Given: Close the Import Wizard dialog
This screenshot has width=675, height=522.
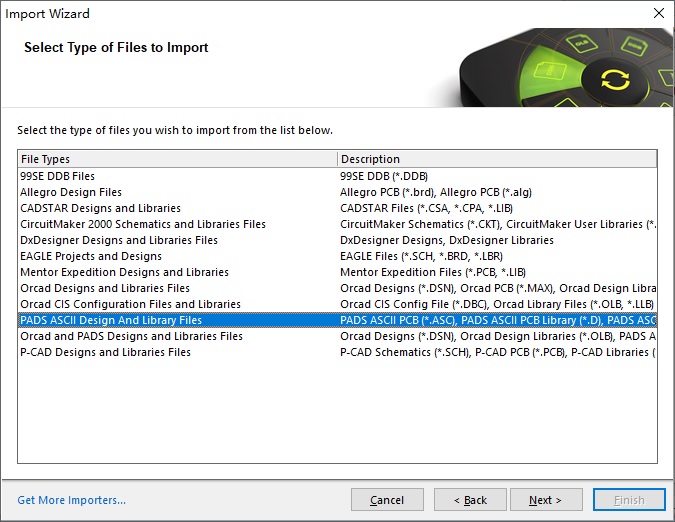Looking at the screenshot, I should [659, 13].
